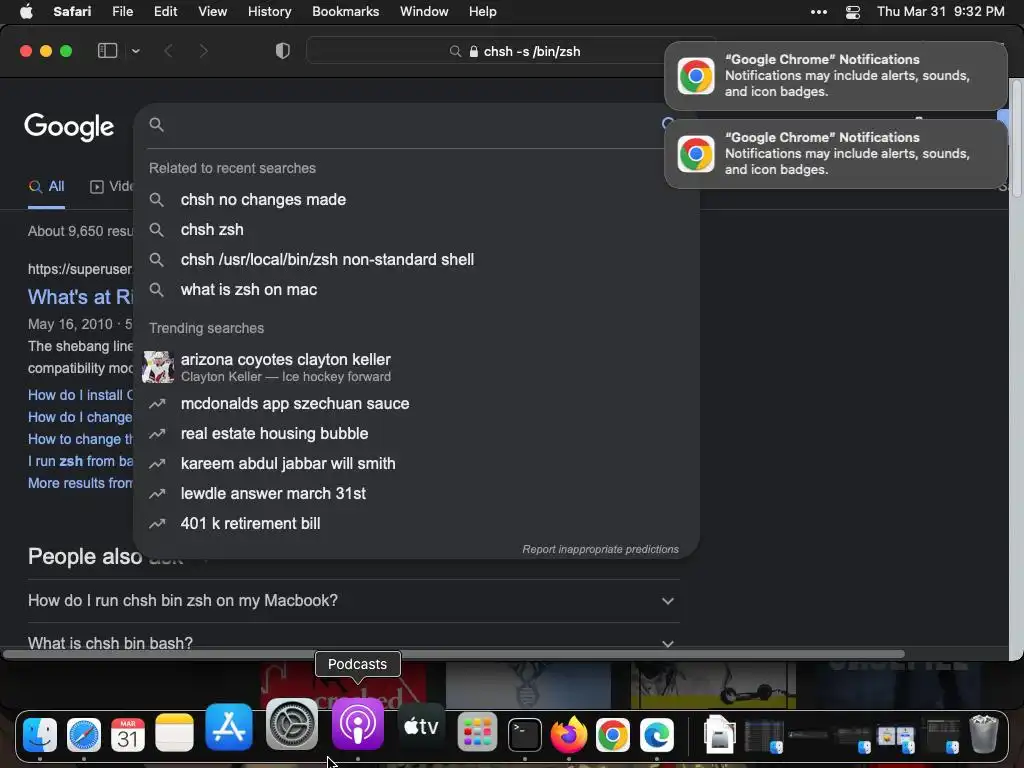Open Launchpad from the dock
Image resolution: width=1024 pixels, height=768 pixels.
pyautogui.click(x=477, y=733)
